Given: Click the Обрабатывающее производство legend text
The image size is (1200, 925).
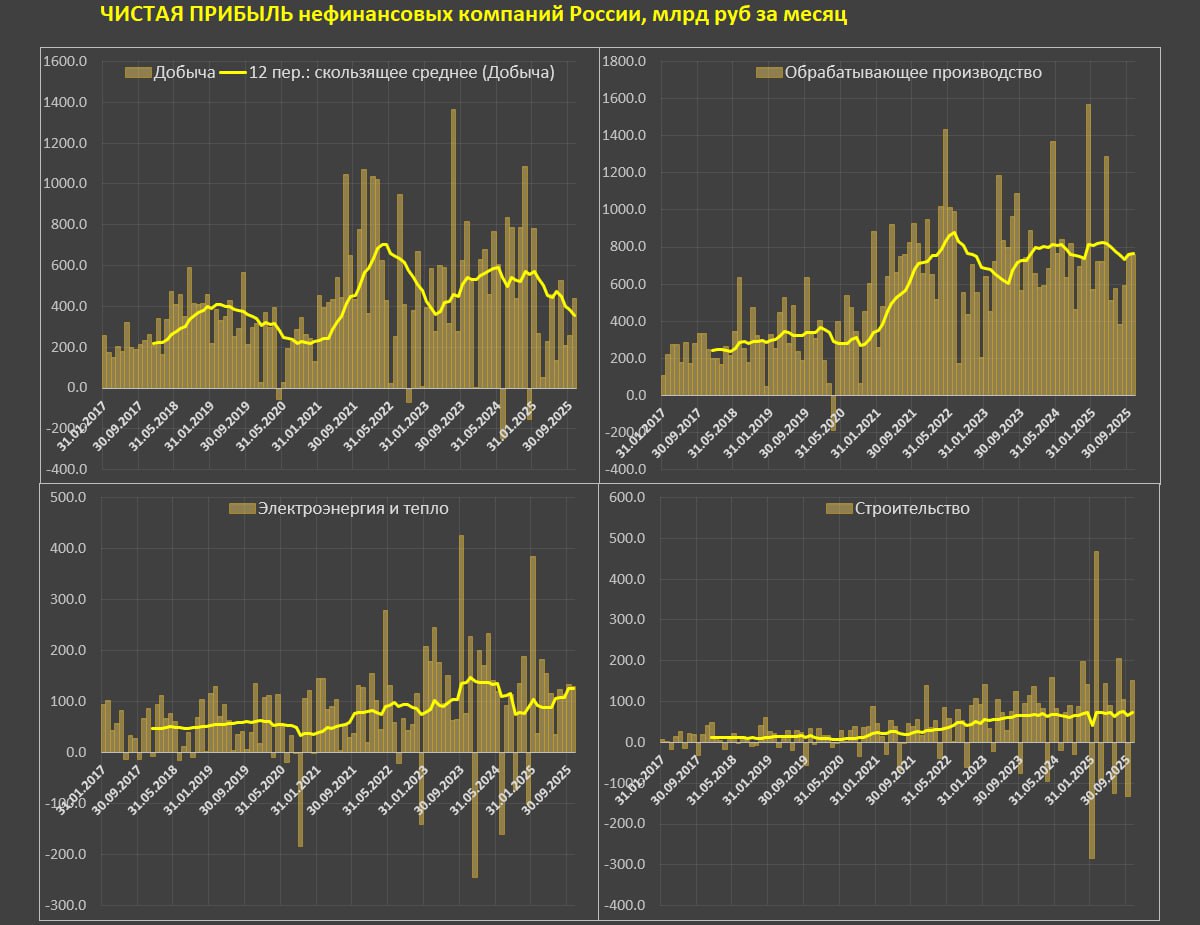Looking at the screenshot, I should 913,73.
